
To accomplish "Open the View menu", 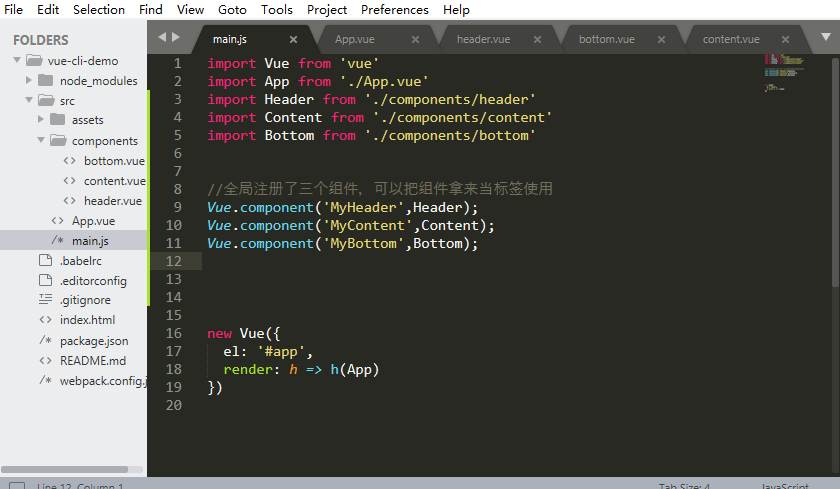I will tap(190, 10).
